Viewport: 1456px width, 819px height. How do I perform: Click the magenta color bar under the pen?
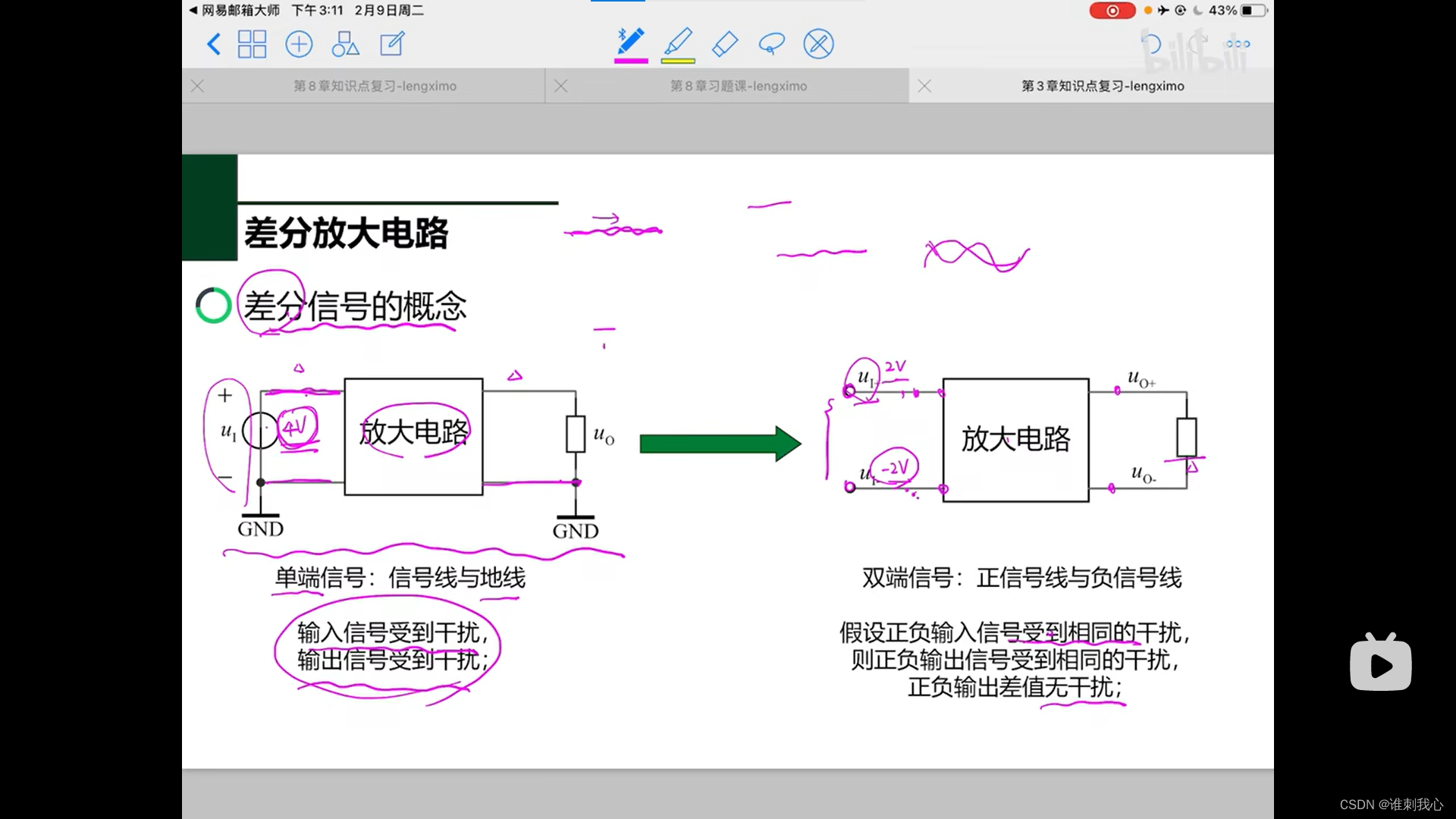tap(630, 61)
